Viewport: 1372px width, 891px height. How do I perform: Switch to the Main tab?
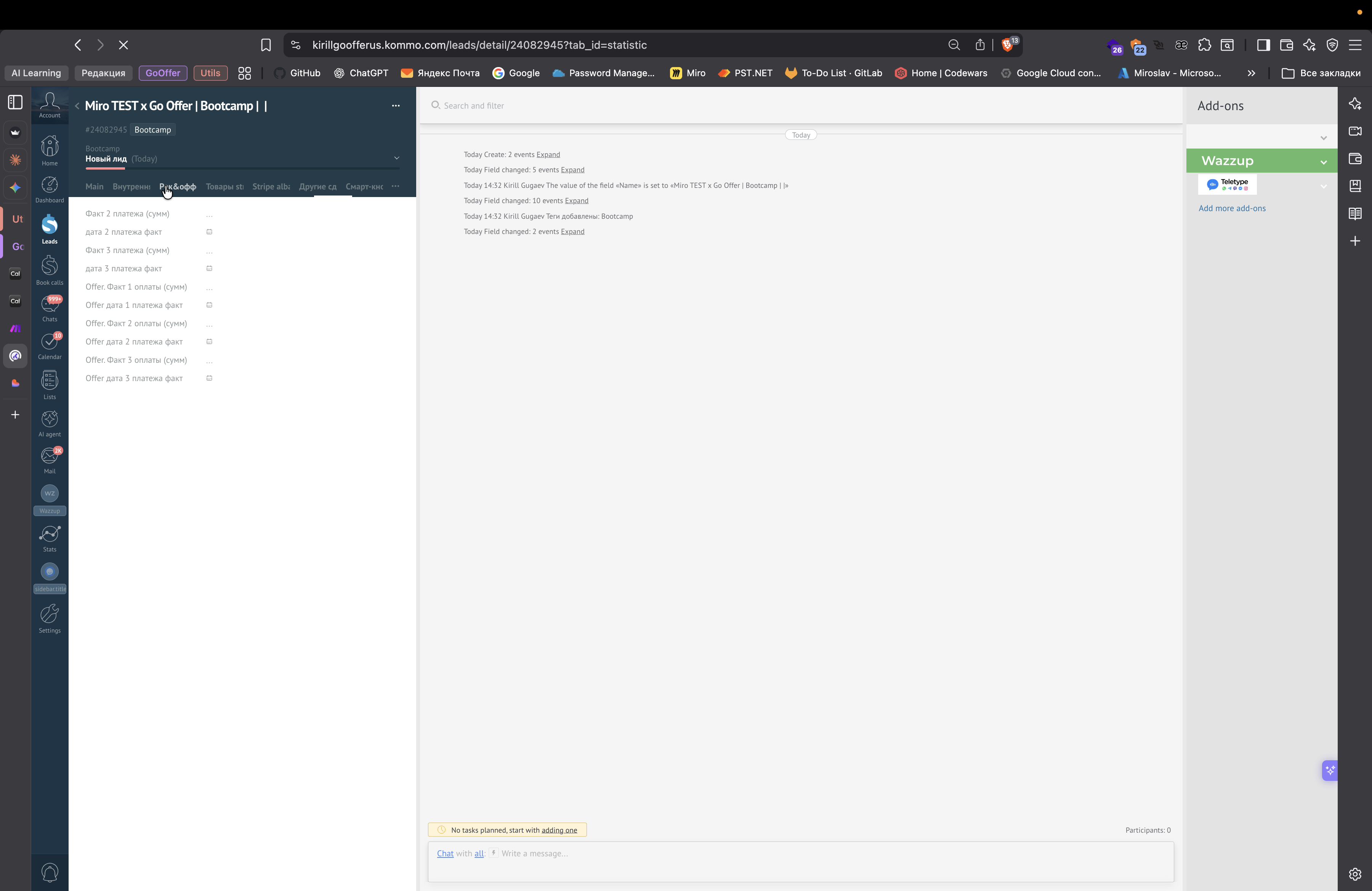94,187
